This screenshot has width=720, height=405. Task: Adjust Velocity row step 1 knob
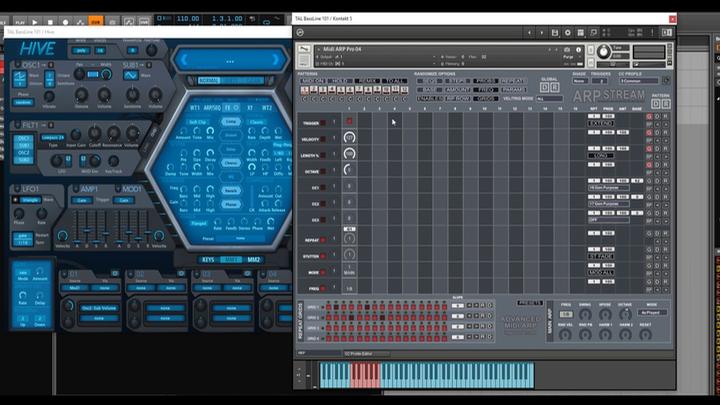click(349, 137)
